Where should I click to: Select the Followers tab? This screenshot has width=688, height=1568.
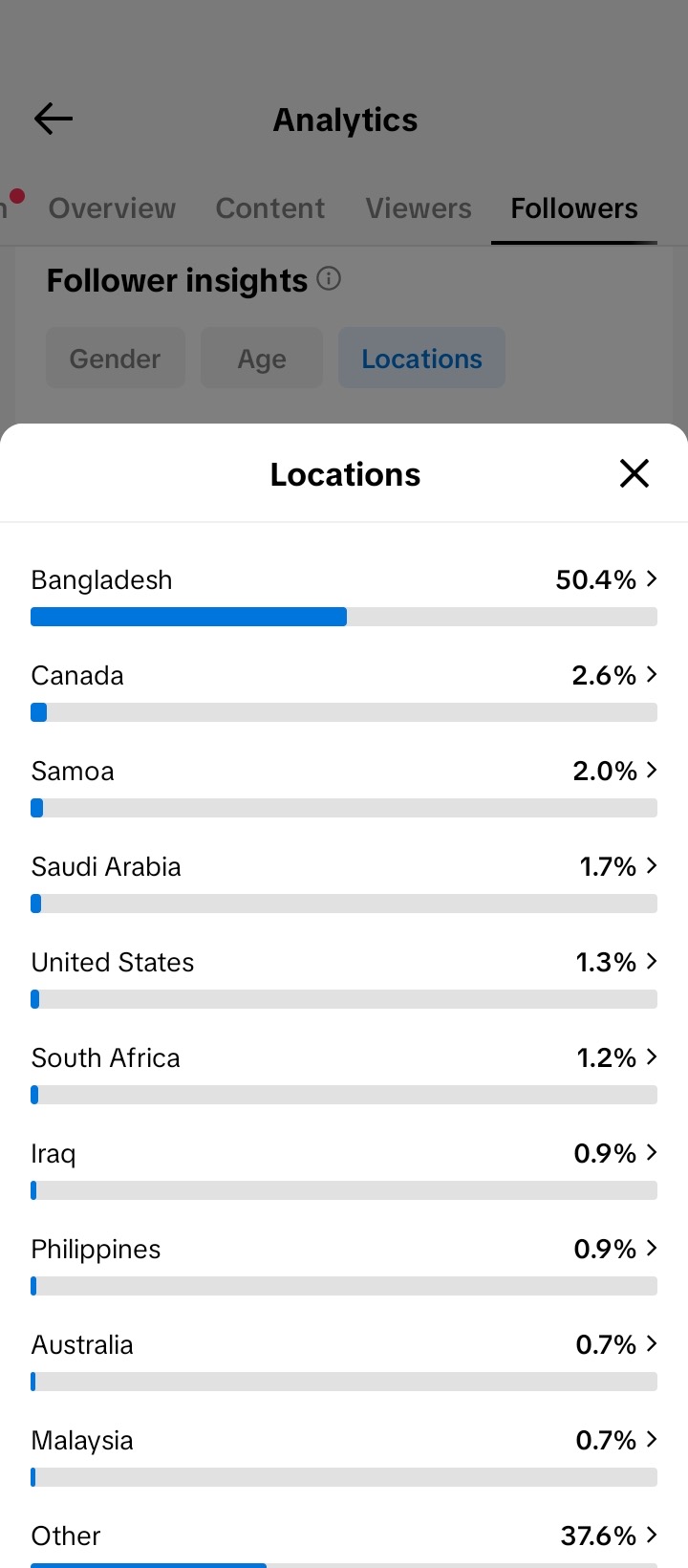pyautogui.click(x=574, y=208)
